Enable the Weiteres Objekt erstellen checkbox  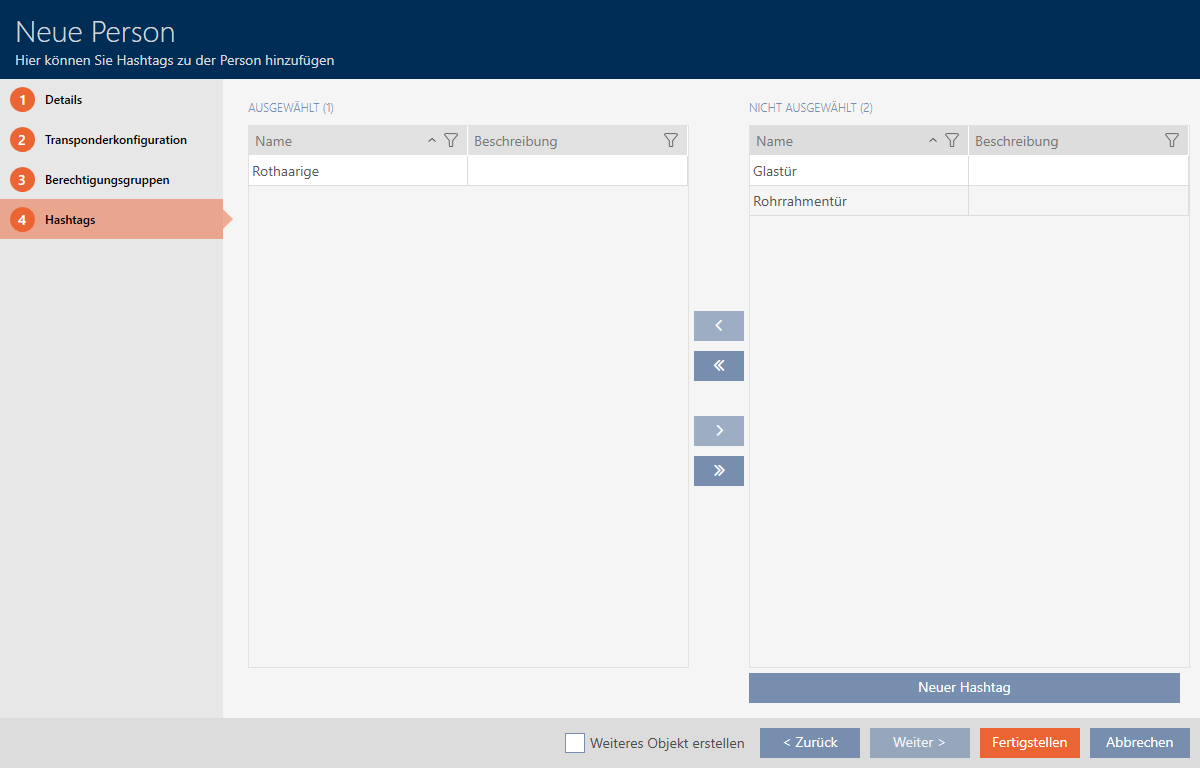coord(575,743)
